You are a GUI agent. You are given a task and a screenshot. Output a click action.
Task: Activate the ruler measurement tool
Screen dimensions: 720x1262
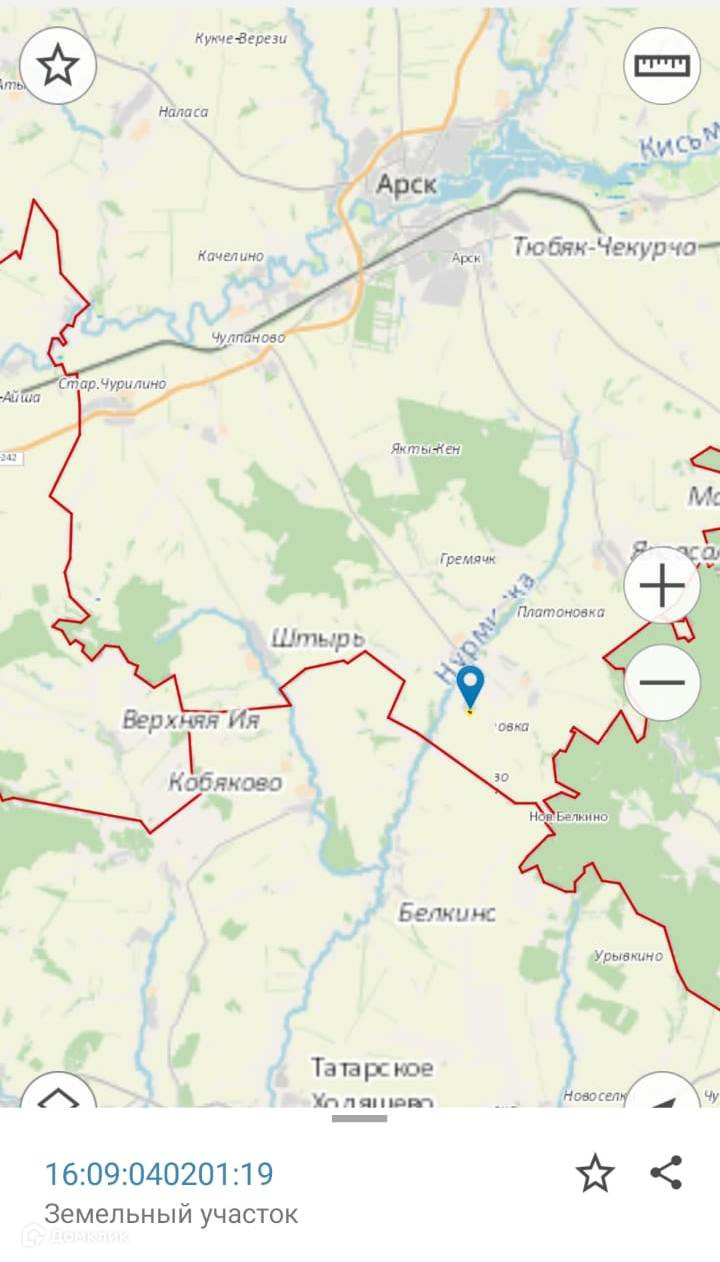tap(662, 66)
